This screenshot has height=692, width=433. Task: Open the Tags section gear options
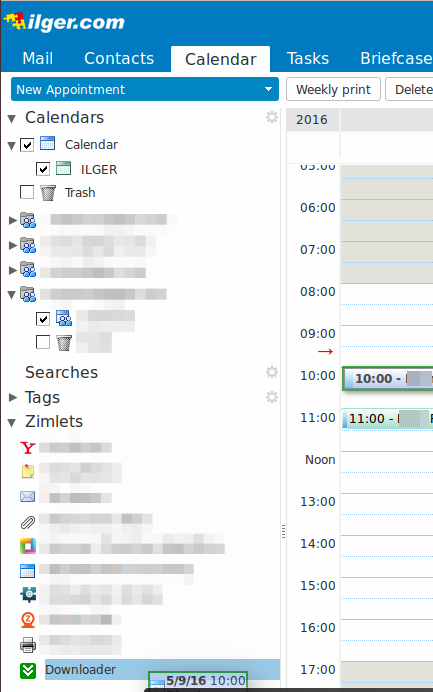pos(272,397)
